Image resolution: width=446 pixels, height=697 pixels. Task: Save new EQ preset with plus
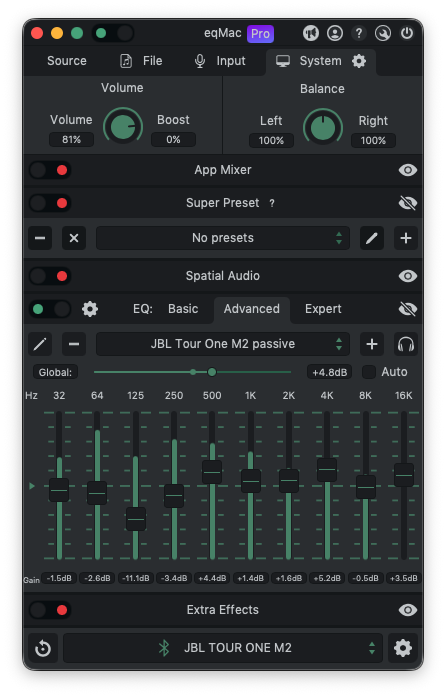click(372, 344)
